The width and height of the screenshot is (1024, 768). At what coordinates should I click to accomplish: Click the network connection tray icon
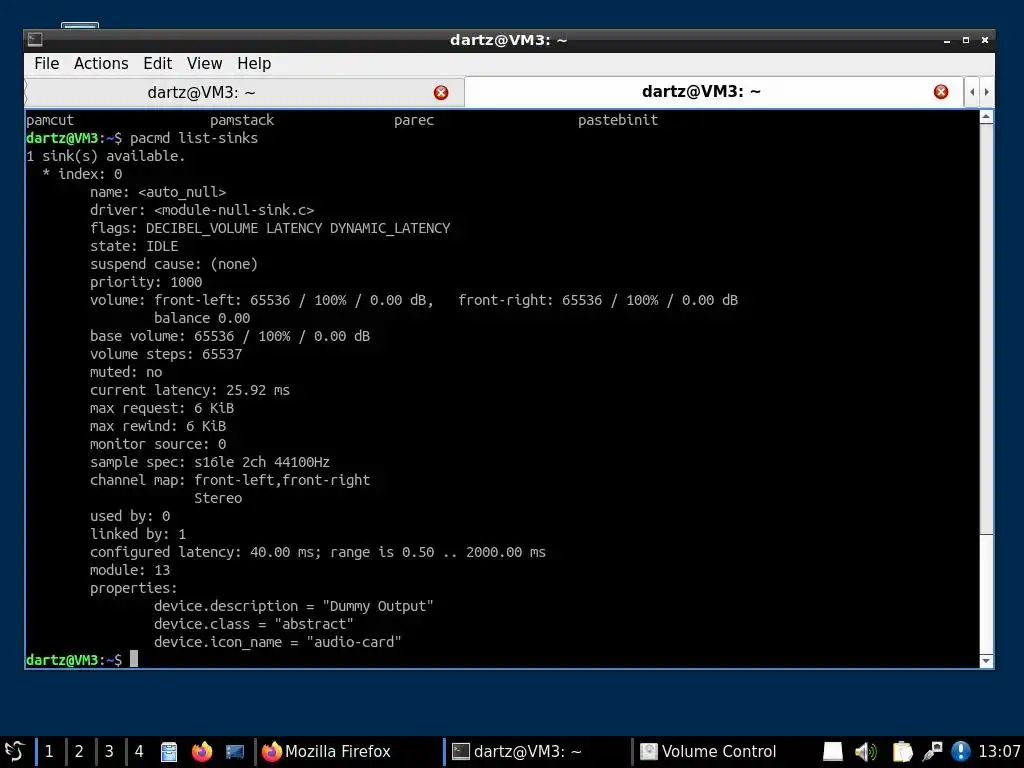[933, 752]
